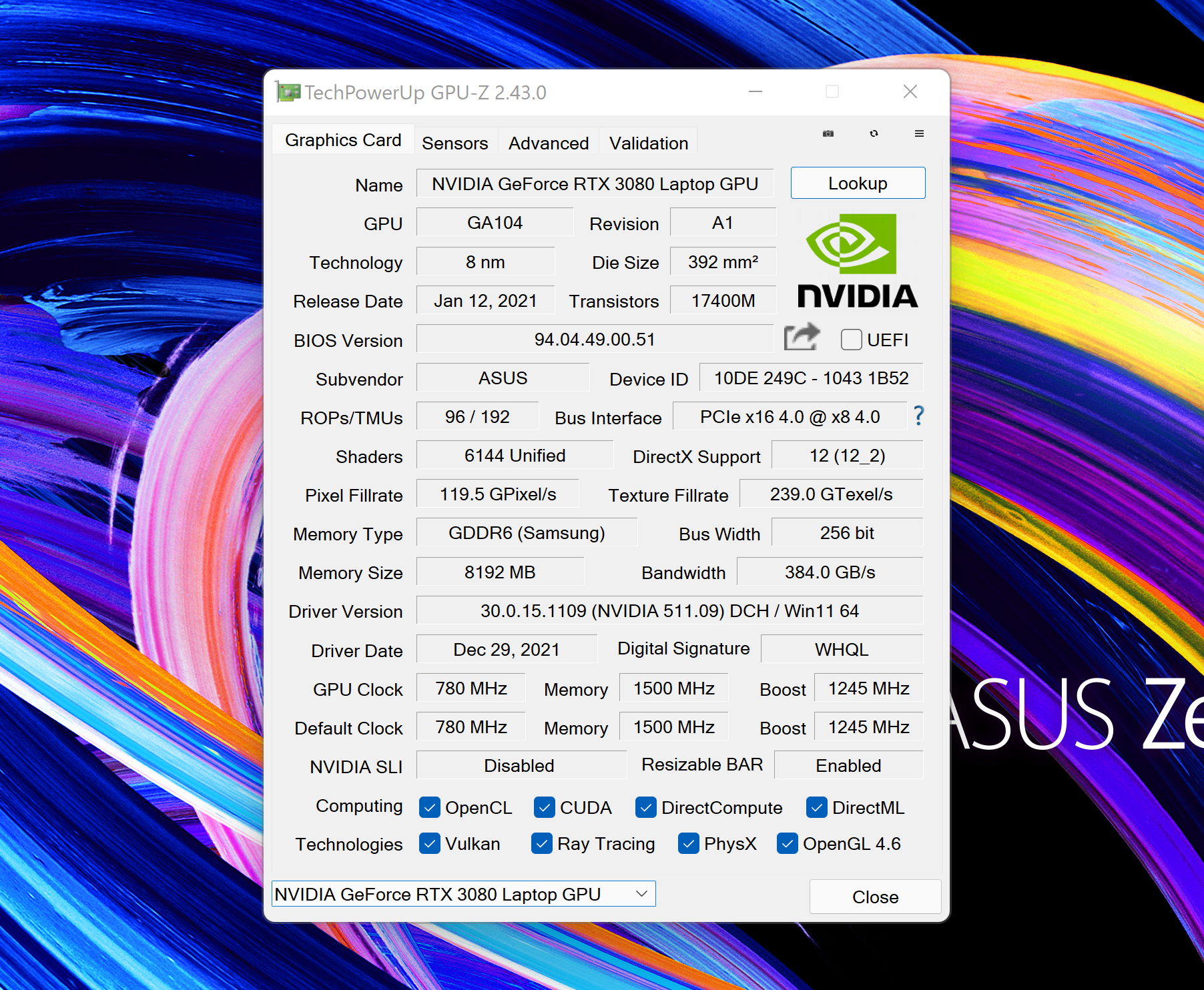Viewport: 1204px width, 990px height.
Task: Click the refresh icon in GPU-Z
Action: point(874,133)
